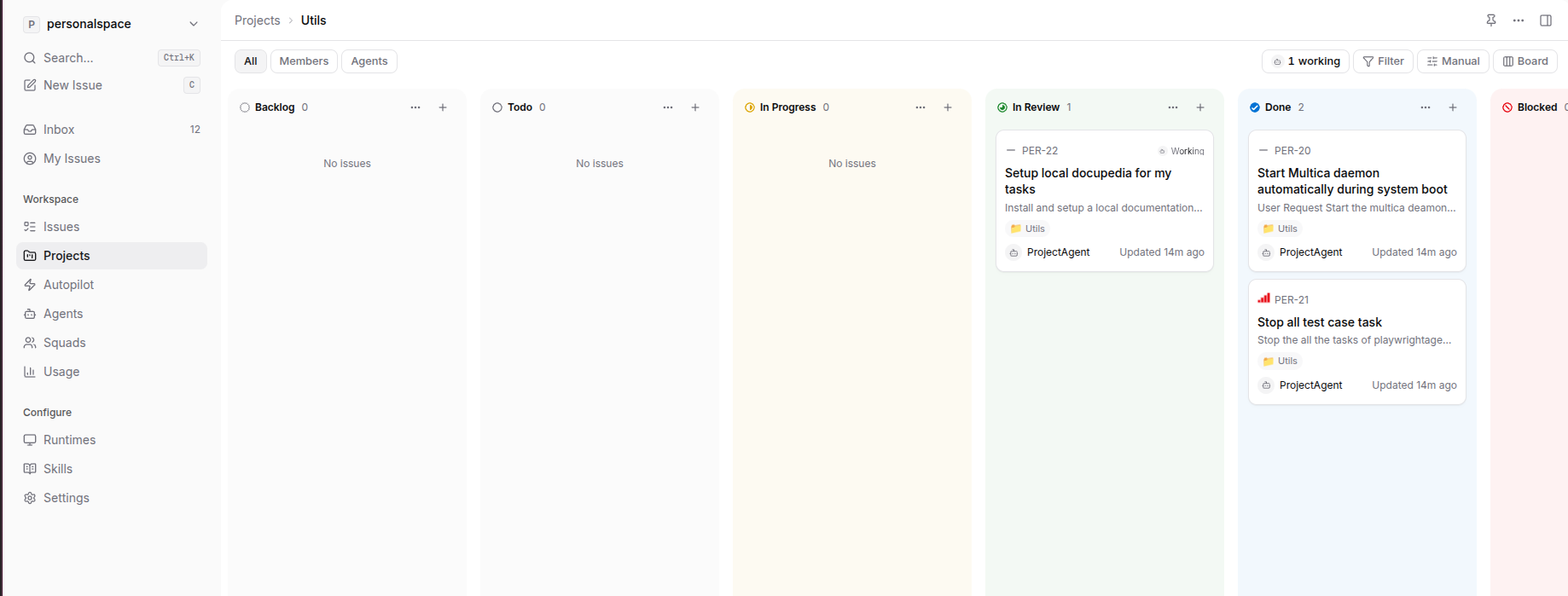Open the Filter options
Image resolution: width=1568 pixels, height=596 pixels.
(x=1383, y=61)
